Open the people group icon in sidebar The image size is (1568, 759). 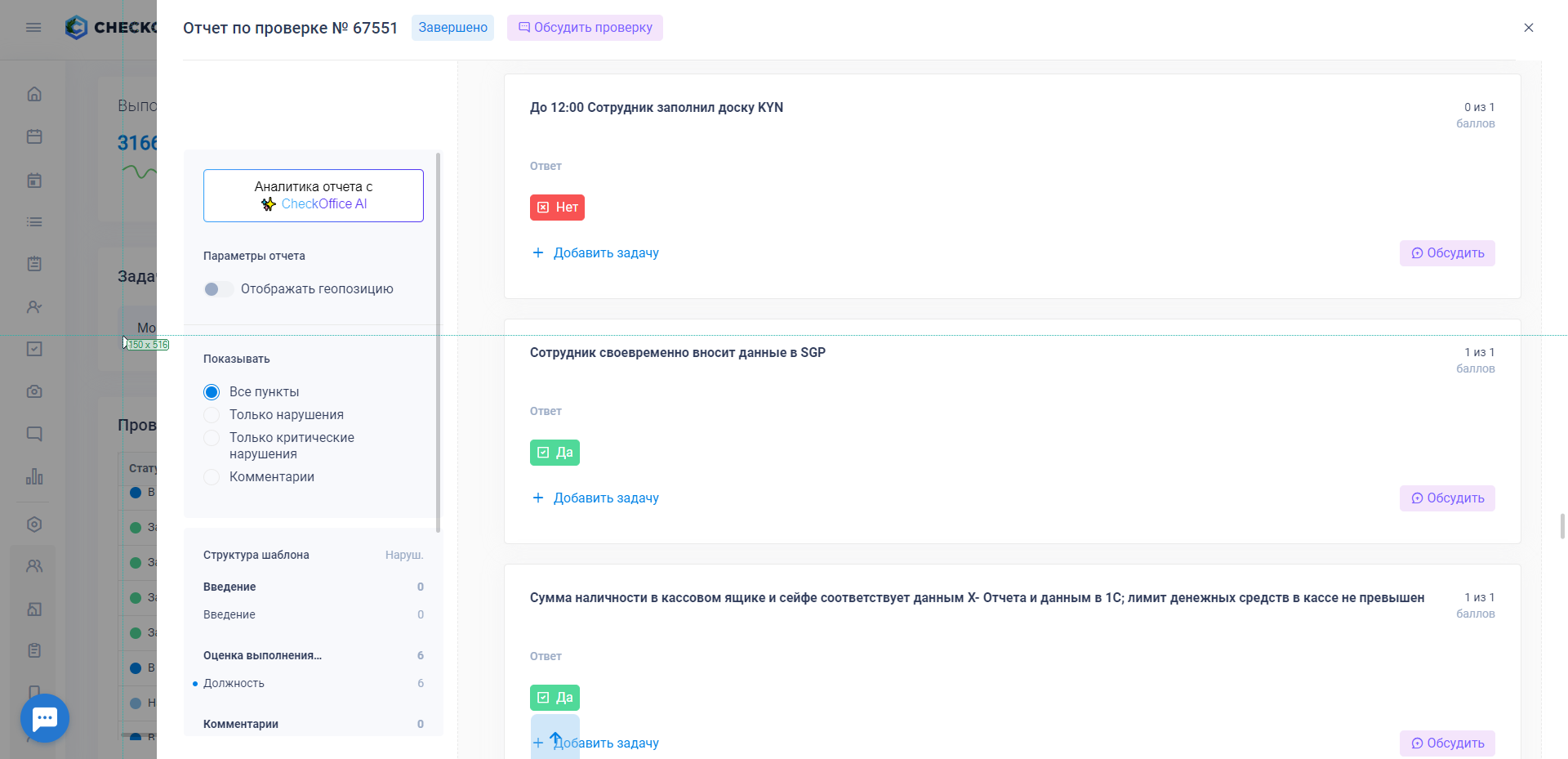point(34,566)
